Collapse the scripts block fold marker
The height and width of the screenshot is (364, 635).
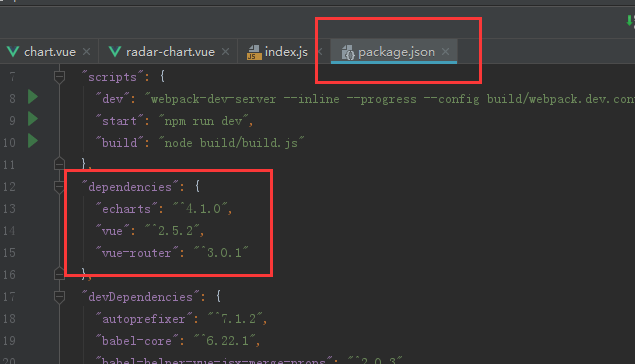59,76
